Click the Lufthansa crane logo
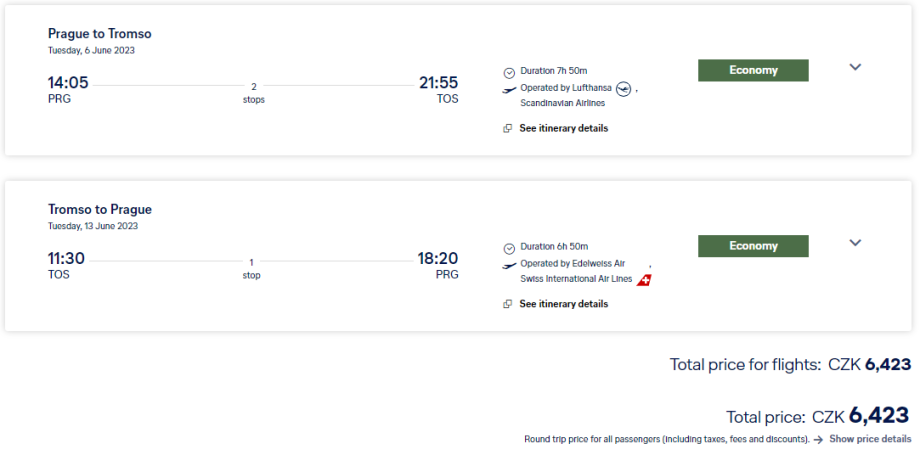 point(624,89)
